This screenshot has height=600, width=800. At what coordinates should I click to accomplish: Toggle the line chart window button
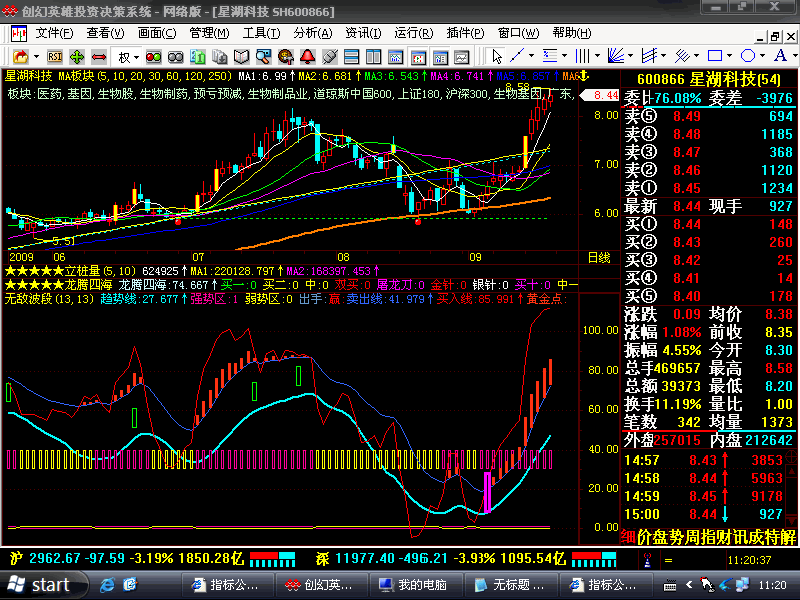tap(462, 57)
